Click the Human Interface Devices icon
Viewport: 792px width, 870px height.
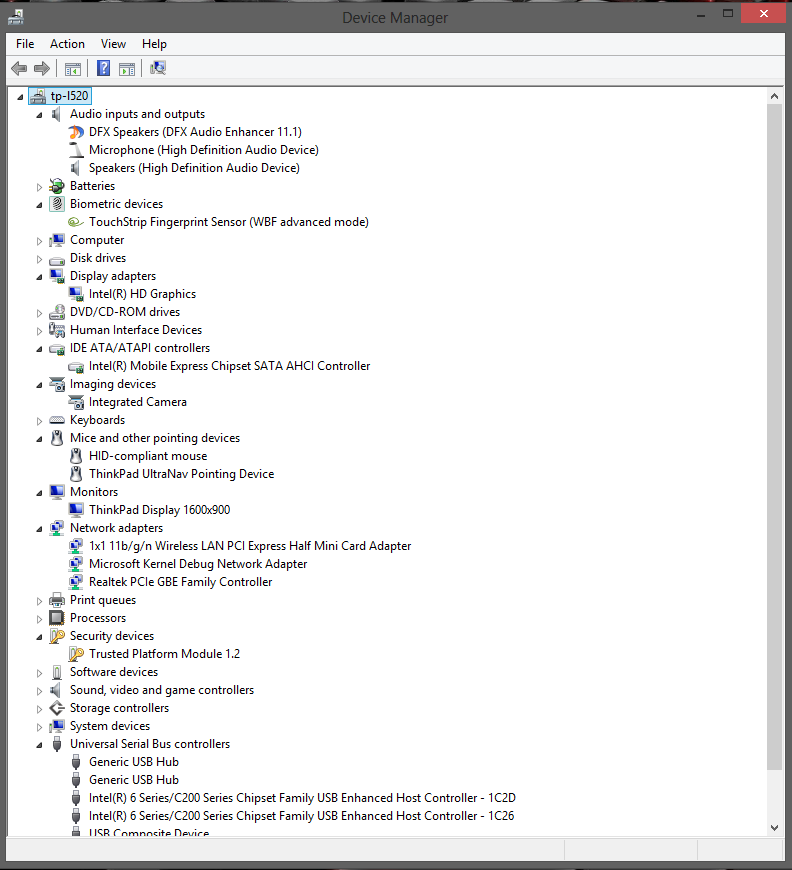click(x=57, y=330)
